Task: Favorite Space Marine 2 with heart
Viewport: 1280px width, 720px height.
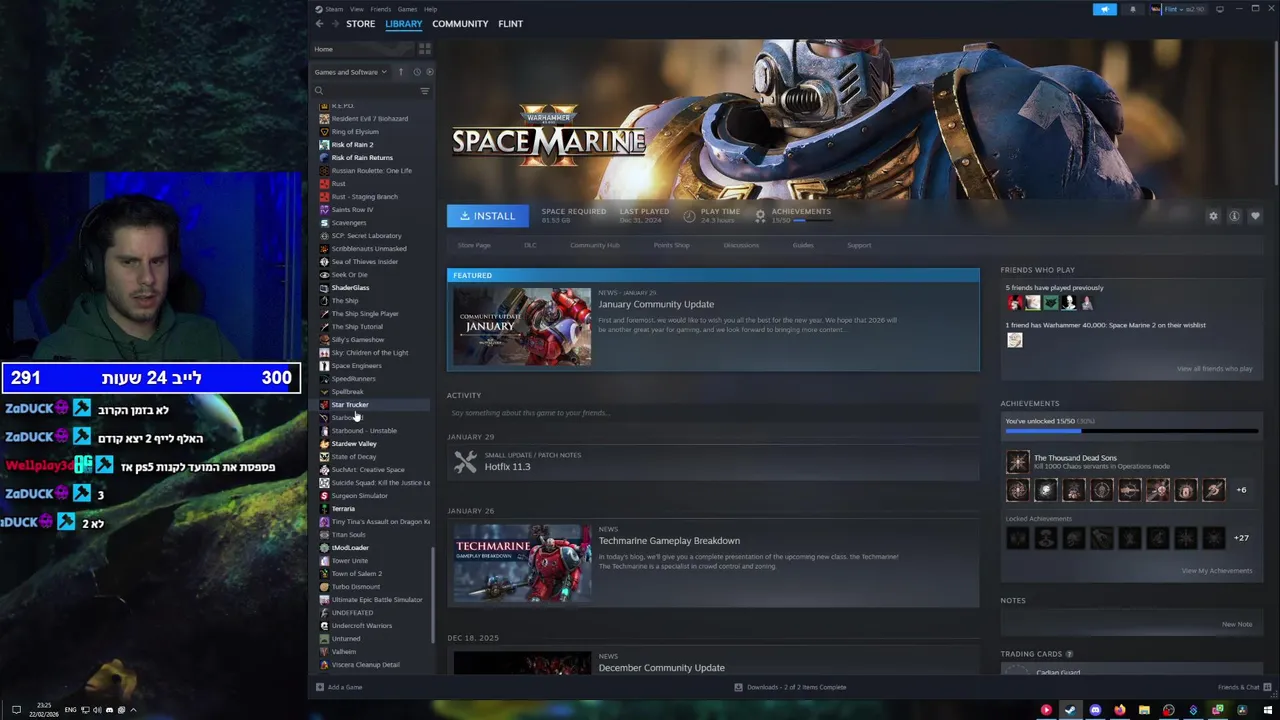Action: tap(1255, 216)
